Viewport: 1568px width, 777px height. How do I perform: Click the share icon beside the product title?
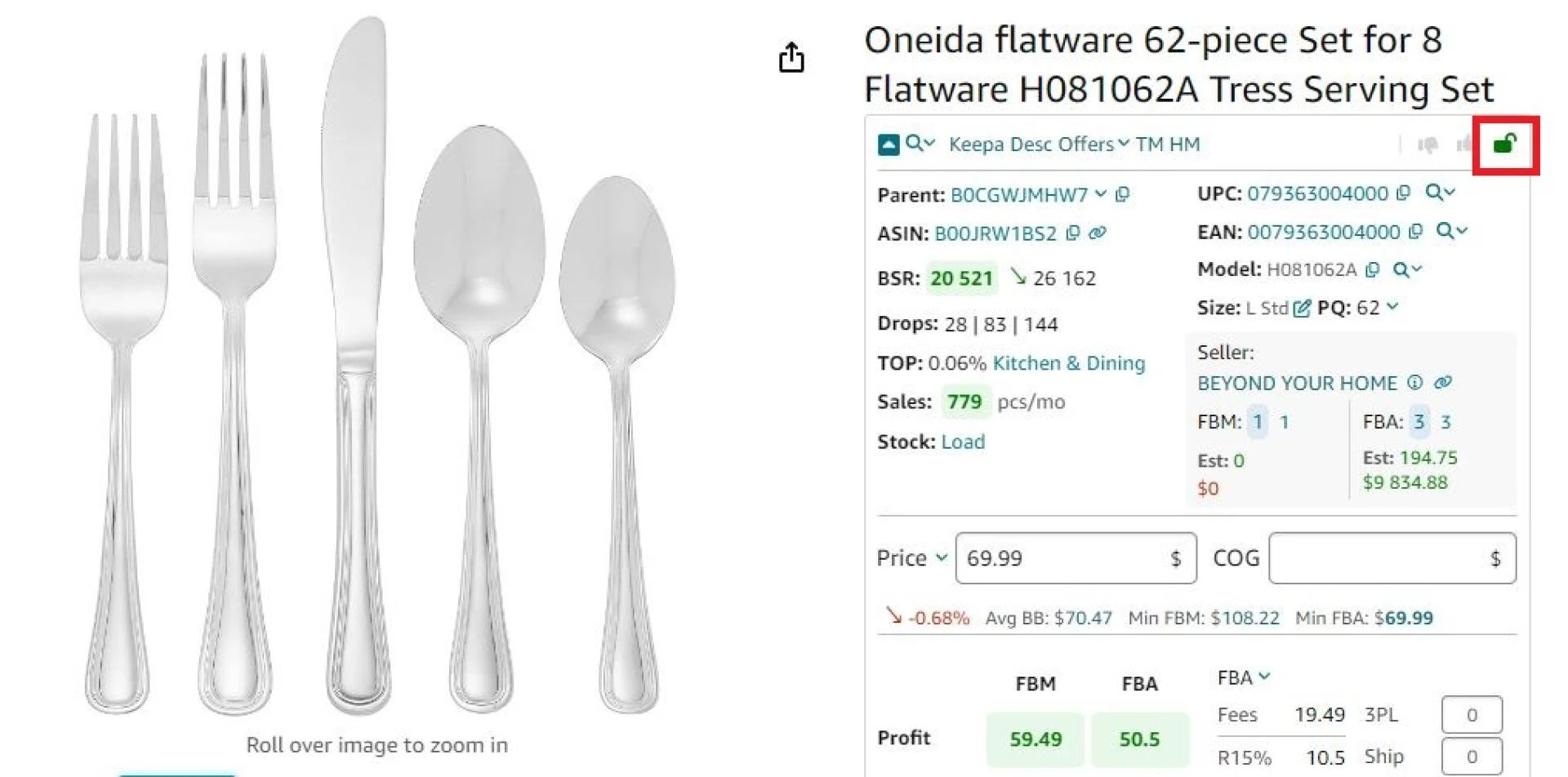tap(791, 57)
